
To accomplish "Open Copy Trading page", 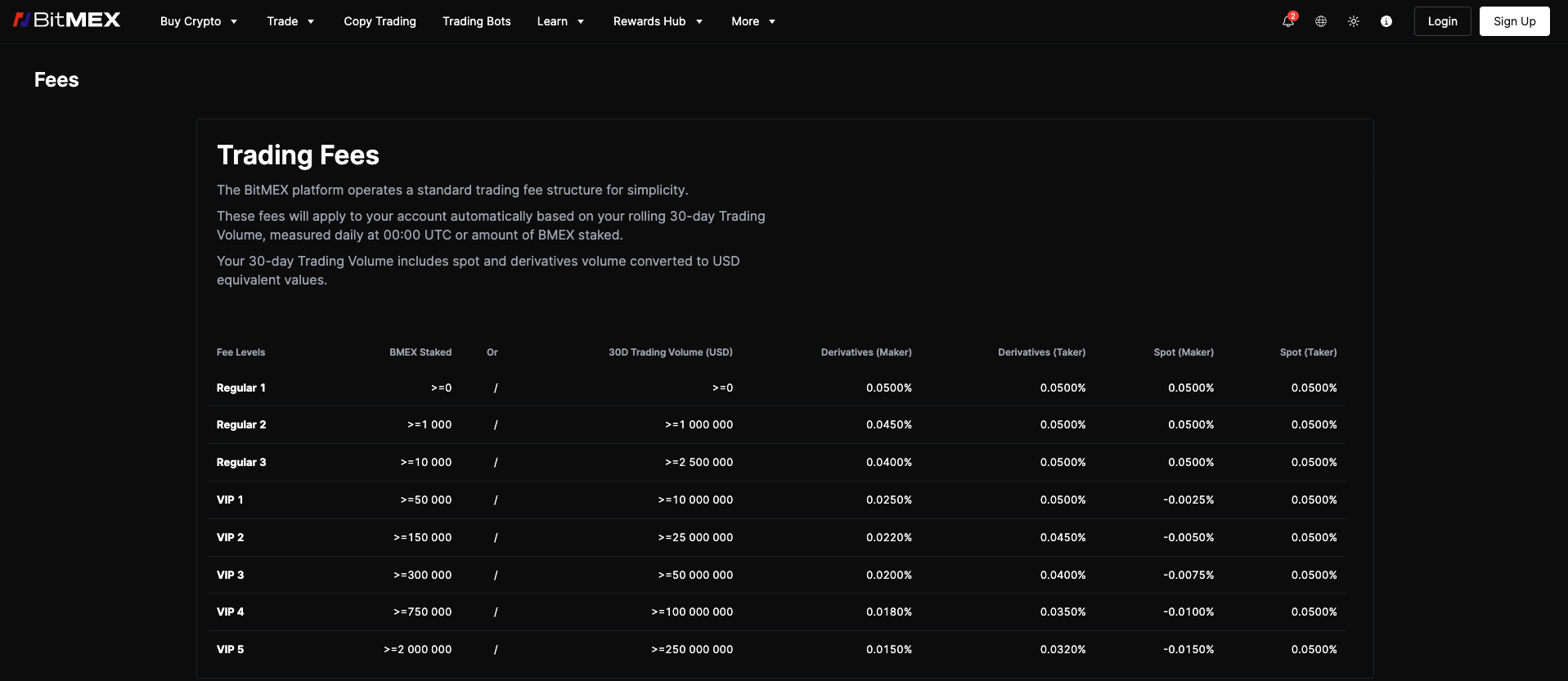I will point(380,21).
